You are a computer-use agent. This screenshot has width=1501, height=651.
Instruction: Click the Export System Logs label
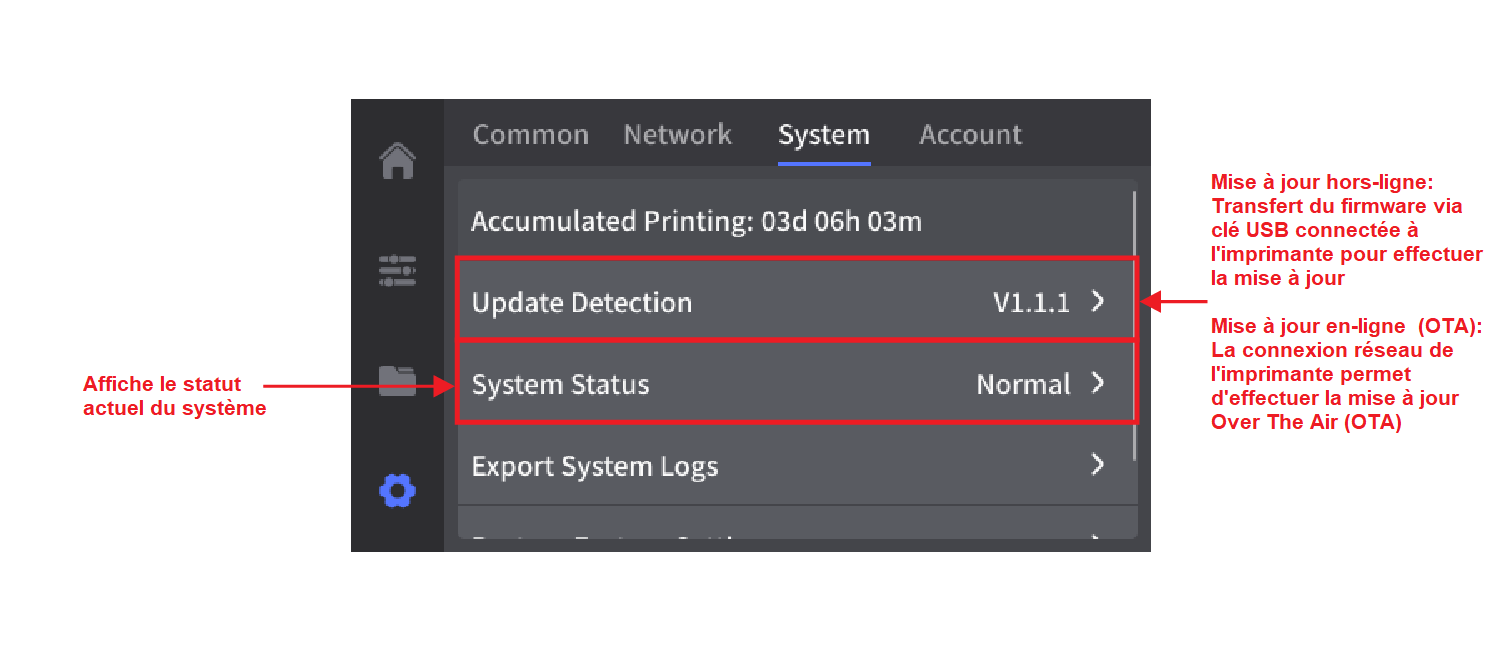[x=594, y=467]
